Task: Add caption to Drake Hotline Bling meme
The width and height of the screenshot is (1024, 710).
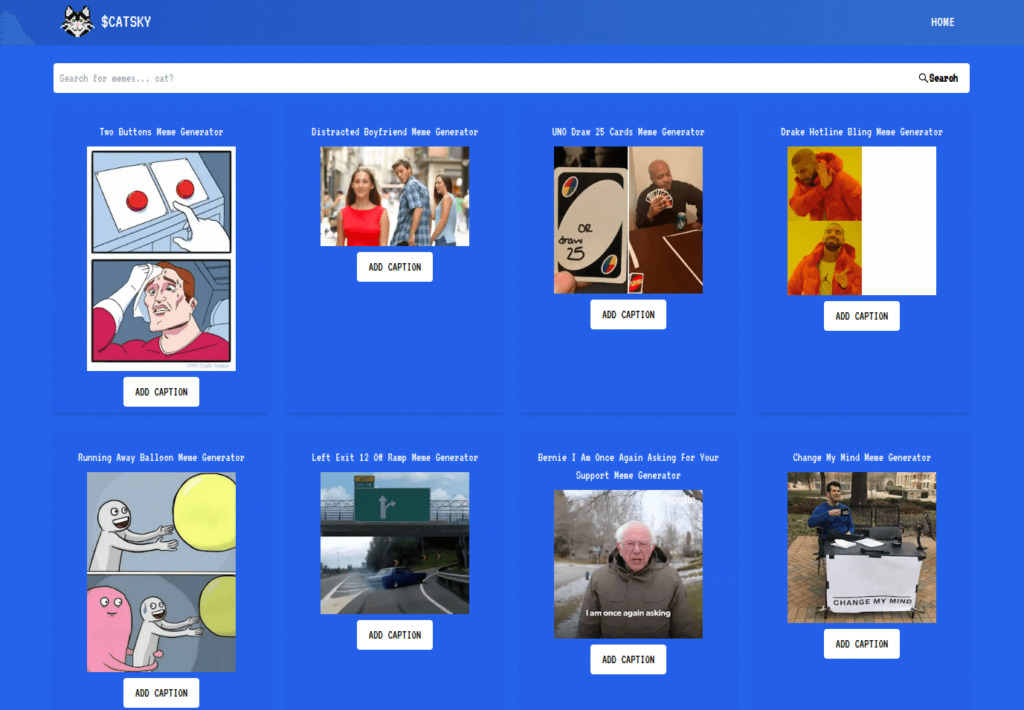Action: pos(861,316)
